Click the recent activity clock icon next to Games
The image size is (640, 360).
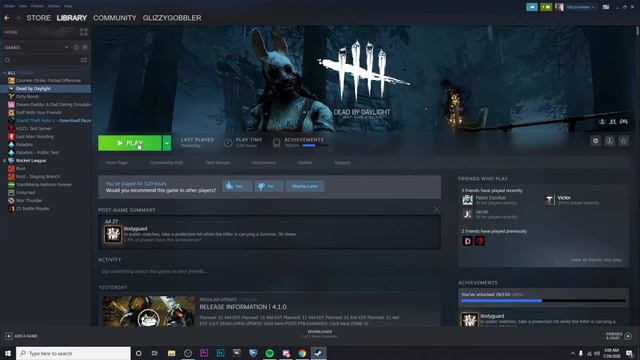coord(76,47)
